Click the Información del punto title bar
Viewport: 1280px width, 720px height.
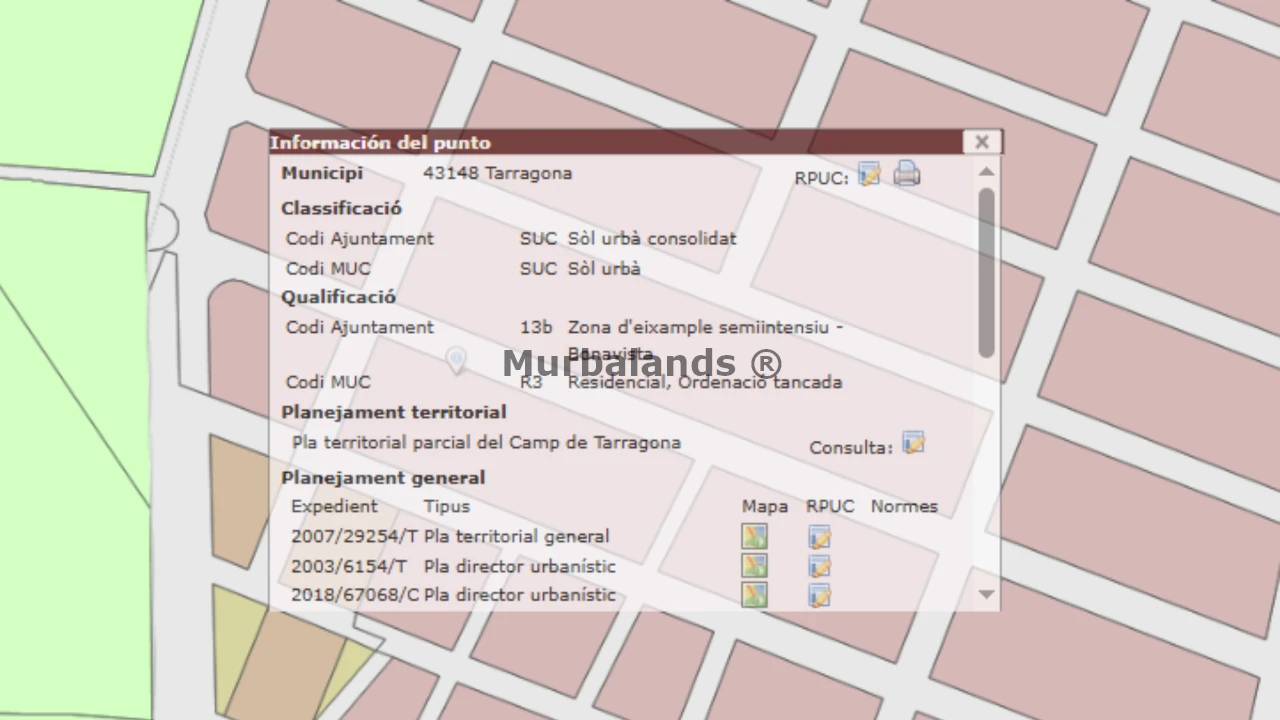coord(600,142)
